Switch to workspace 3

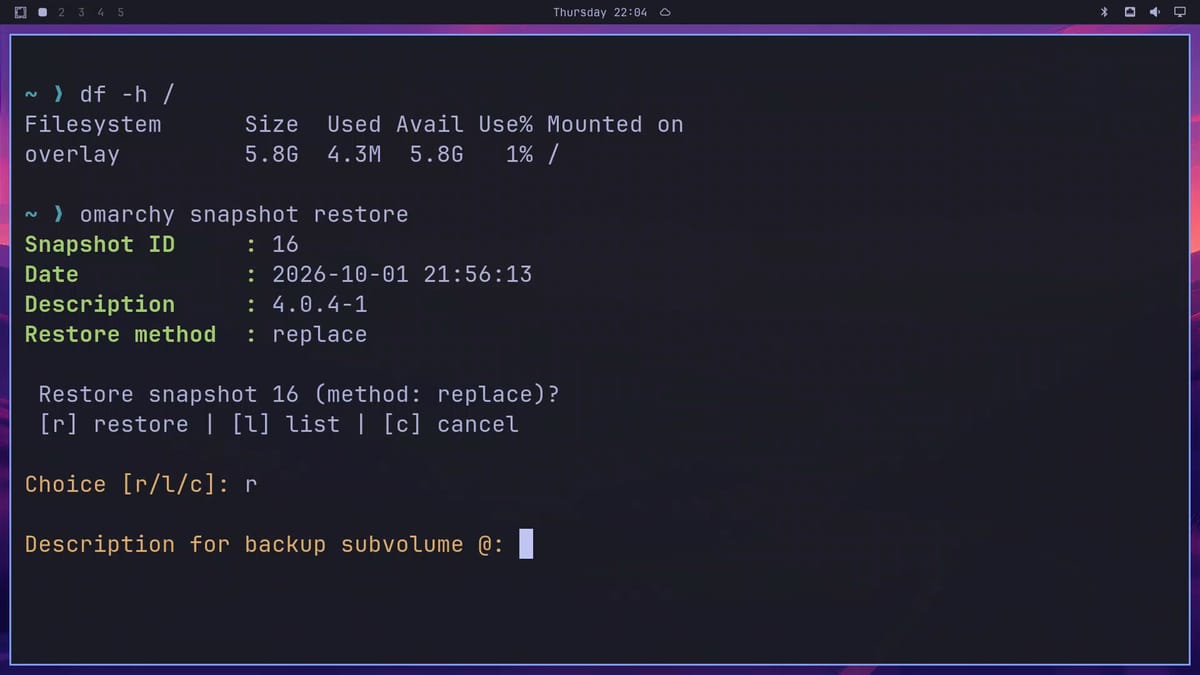[x=81, y=12]
